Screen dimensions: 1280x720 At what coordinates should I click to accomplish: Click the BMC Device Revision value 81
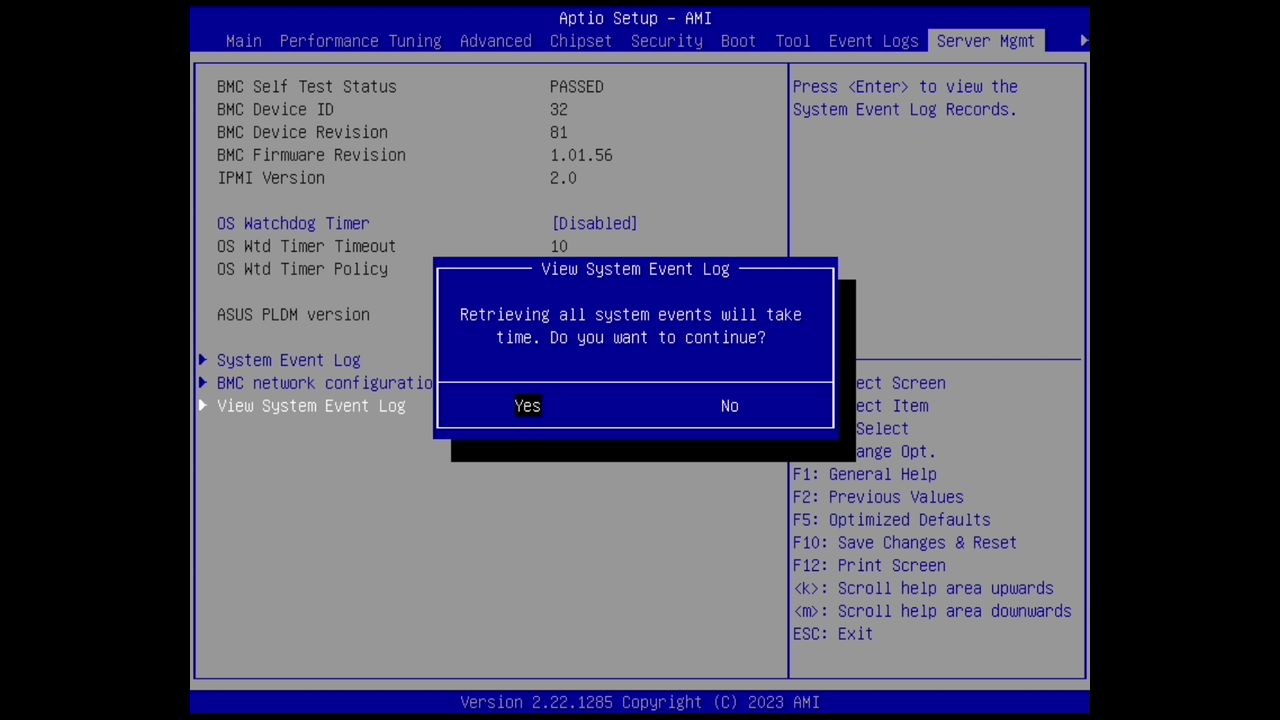pos(558,132)
